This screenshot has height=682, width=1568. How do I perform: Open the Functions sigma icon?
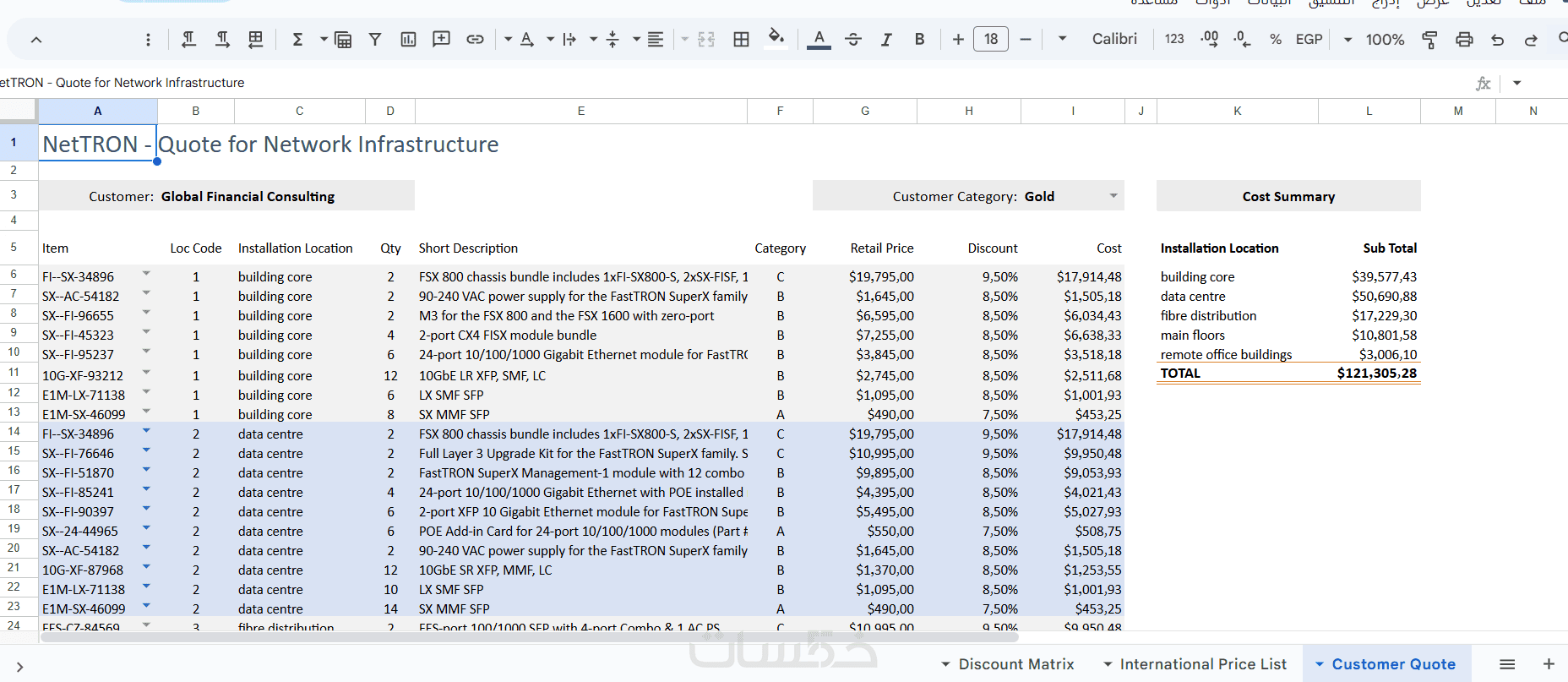297,39
